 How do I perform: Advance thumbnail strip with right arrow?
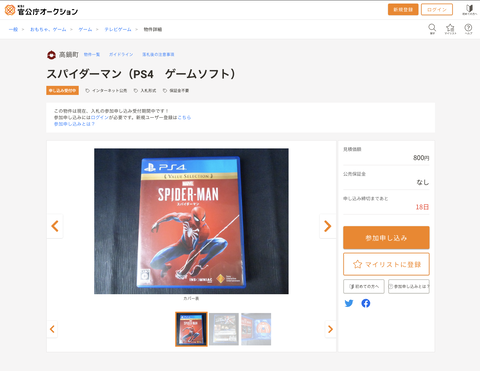pyautogui.click(x=330, y=329)
